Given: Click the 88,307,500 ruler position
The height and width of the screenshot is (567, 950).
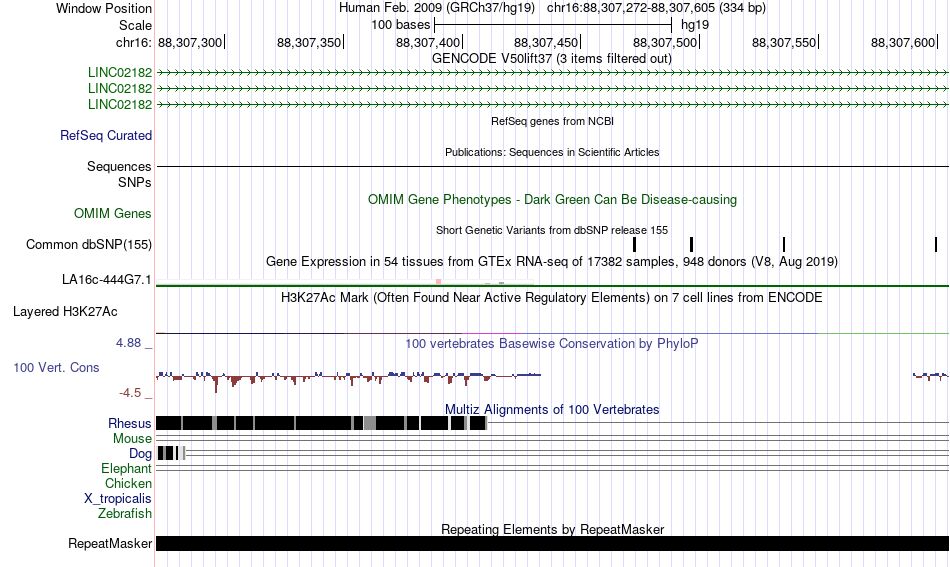Looking at the screenshot, I should [x=665, y=42].
